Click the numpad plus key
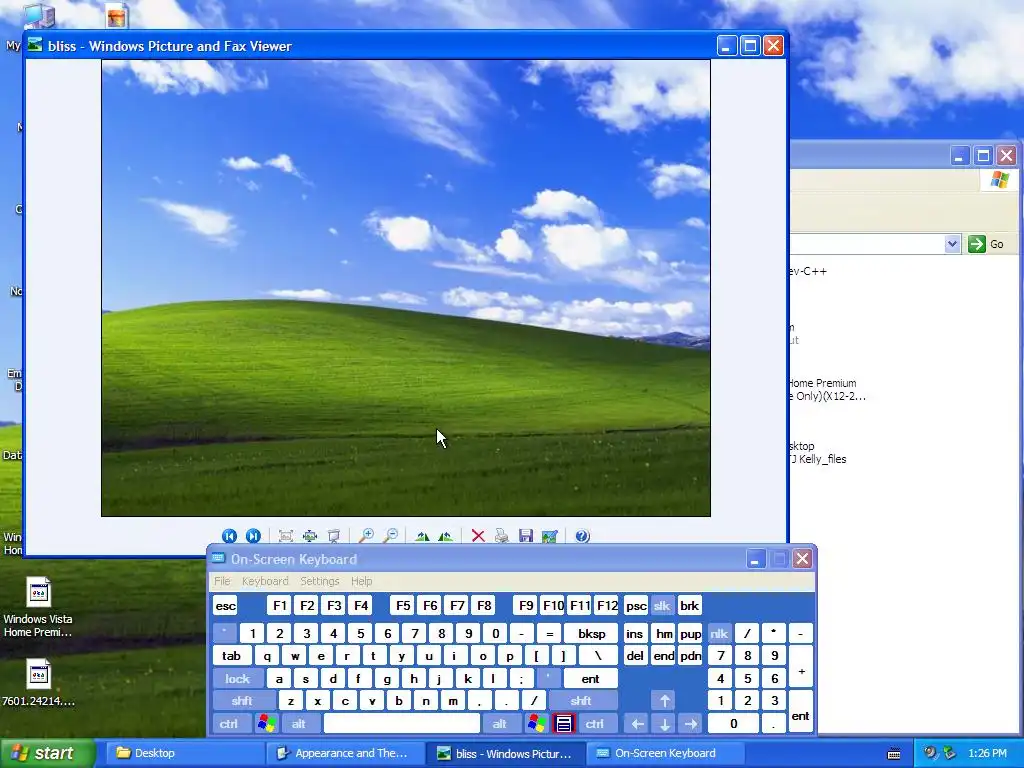This screenshot has height=768, width=1024. coord(801,667)
